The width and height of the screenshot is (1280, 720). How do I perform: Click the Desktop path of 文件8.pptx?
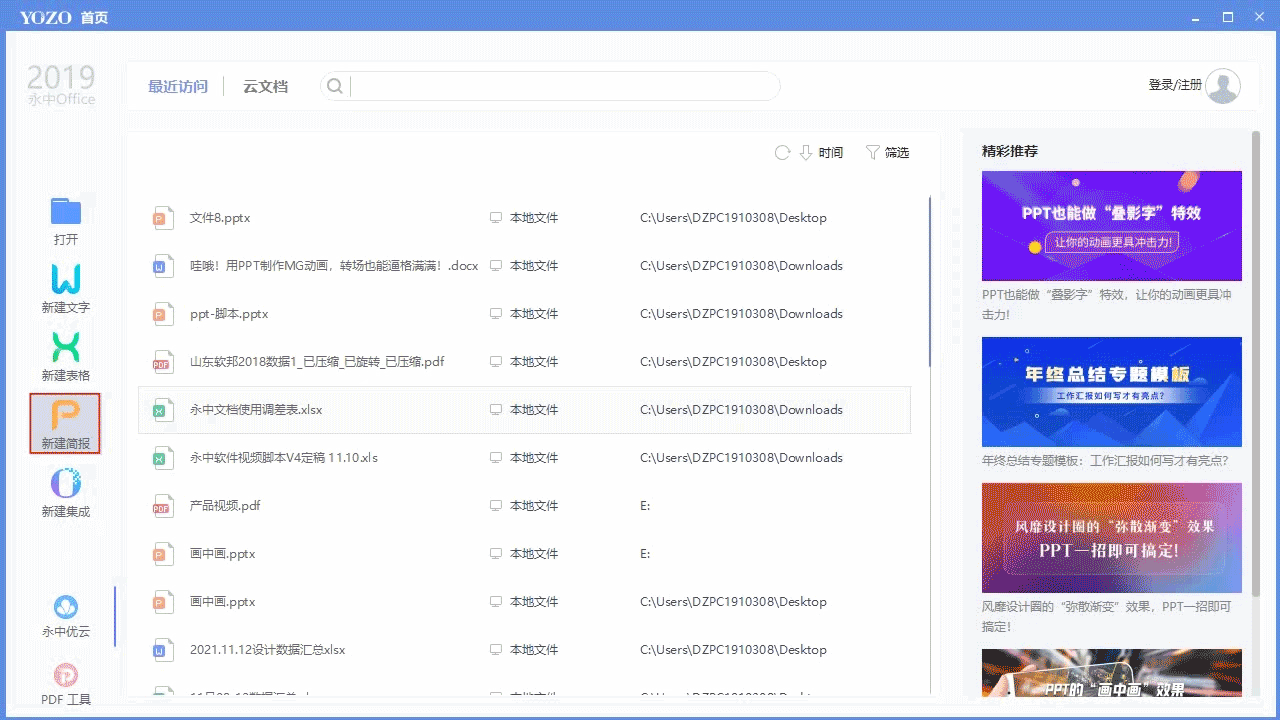click(733, 218)
